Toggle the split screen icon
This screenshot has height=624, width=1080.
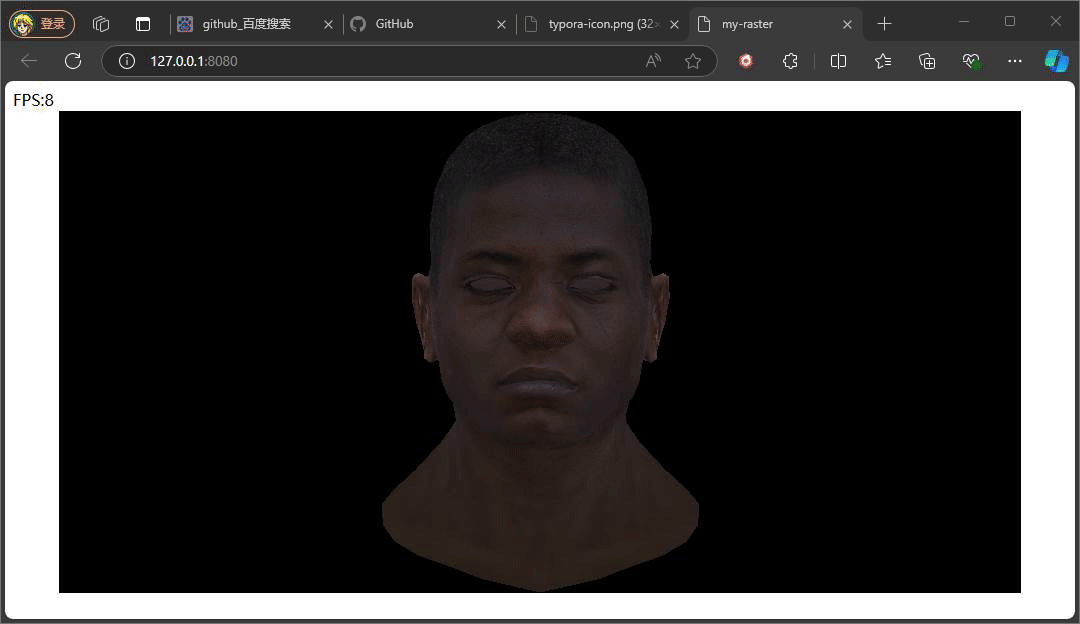click(838, 61)
